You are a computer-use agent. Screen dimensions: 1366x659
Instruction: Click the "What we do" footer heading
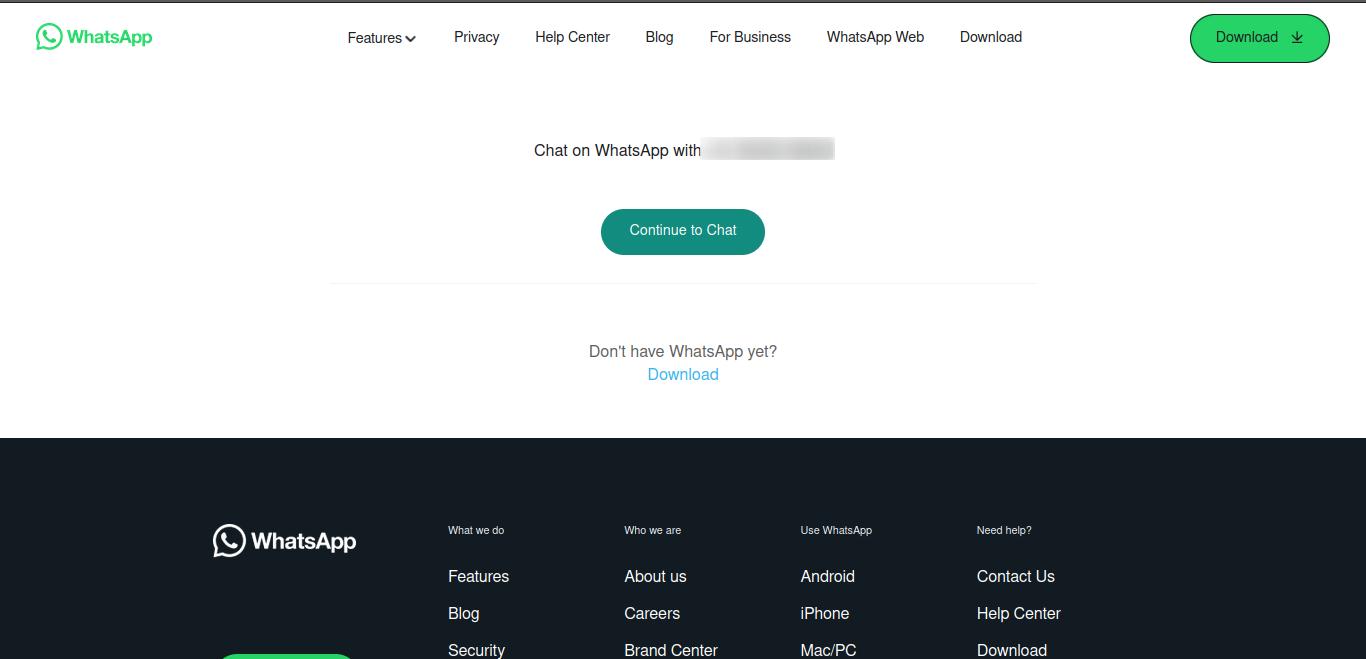476,530
